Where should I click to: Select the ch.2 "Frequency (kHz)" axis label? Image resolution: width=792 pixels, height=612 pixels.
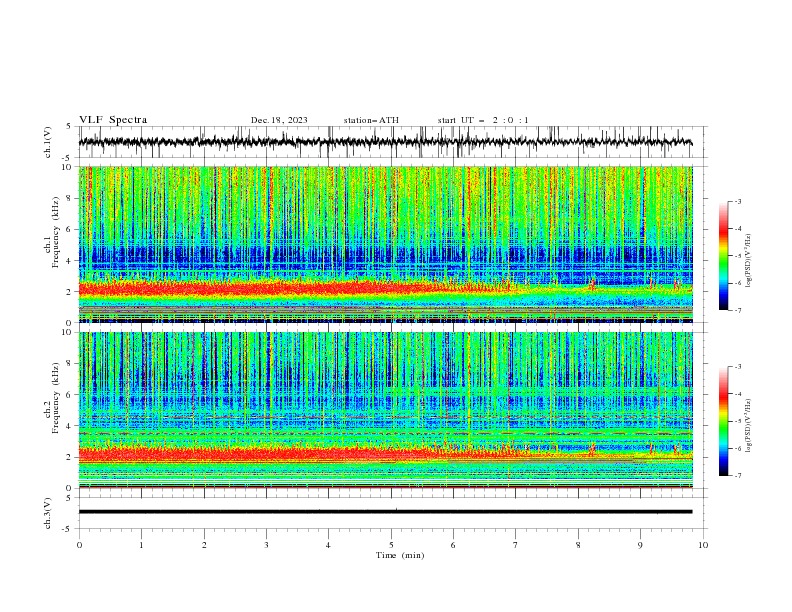point(56,398)
